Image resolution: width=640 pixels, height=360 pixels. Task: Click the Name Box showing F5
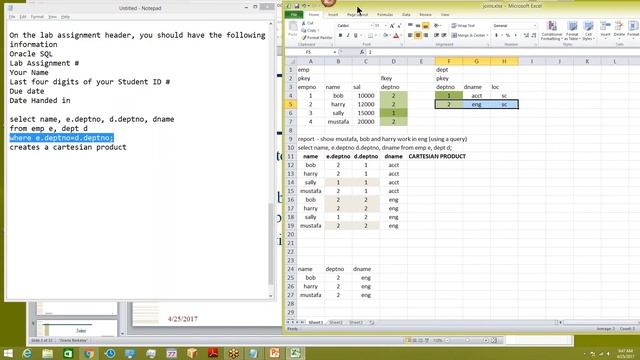coord(309,52)
